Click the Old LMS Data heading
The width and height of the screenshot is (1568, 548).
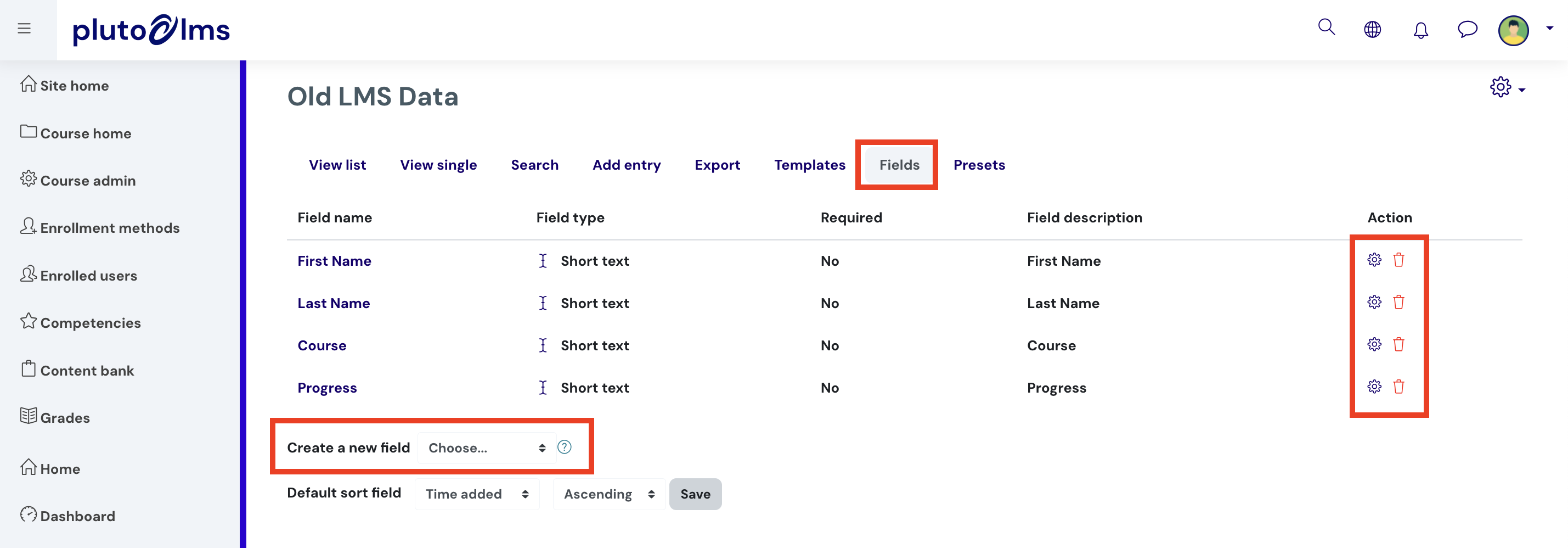[x=373, y=96]
